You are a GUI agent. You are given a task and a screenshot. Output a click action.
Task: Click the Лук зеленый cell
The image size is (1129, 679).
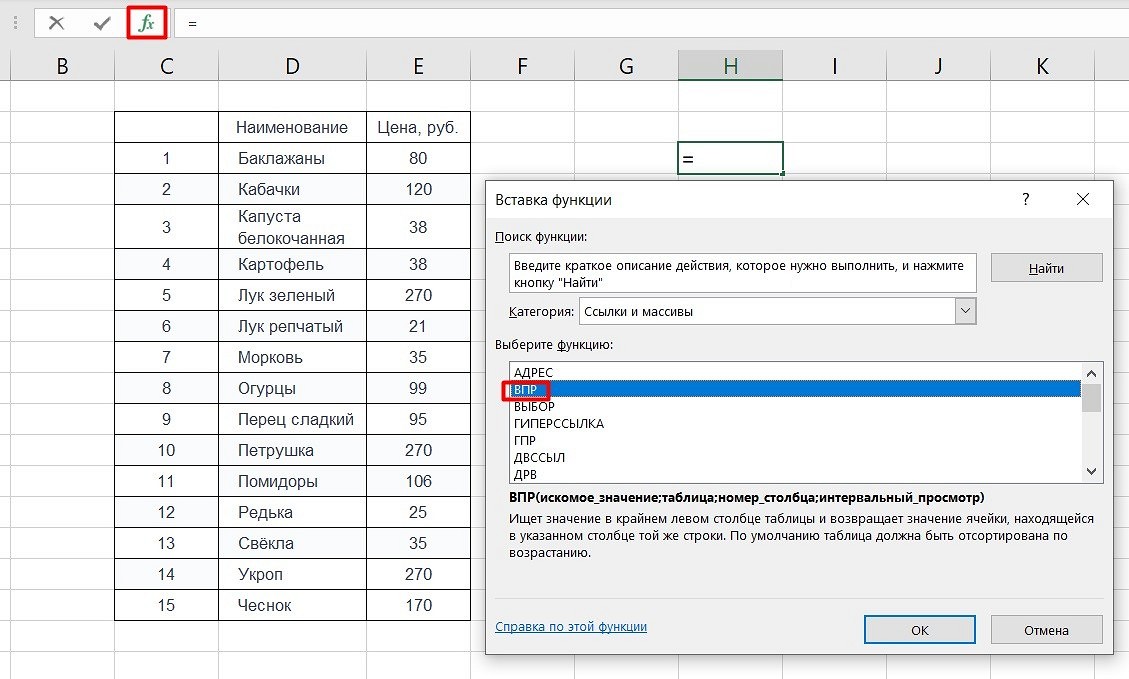click(x=292, y=295)
